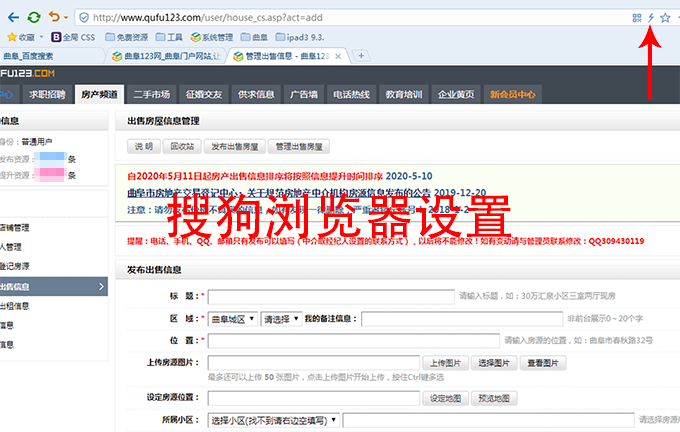Open the 全局 CSS bookmark

(76, 37)
